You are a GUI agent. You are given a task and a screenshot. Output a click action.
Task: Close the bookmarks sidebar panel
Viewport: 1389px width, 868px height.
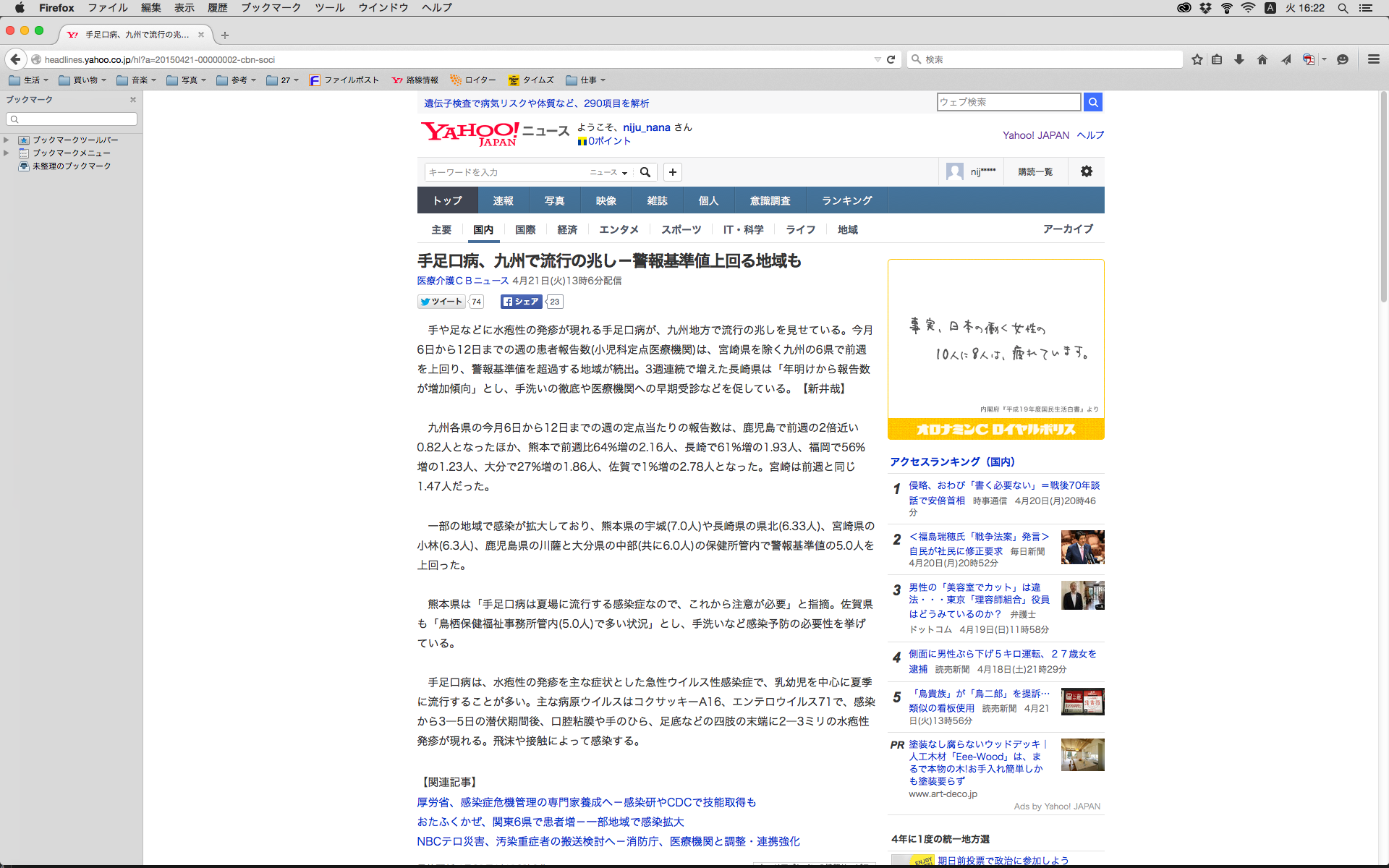(x=133, y=100)
